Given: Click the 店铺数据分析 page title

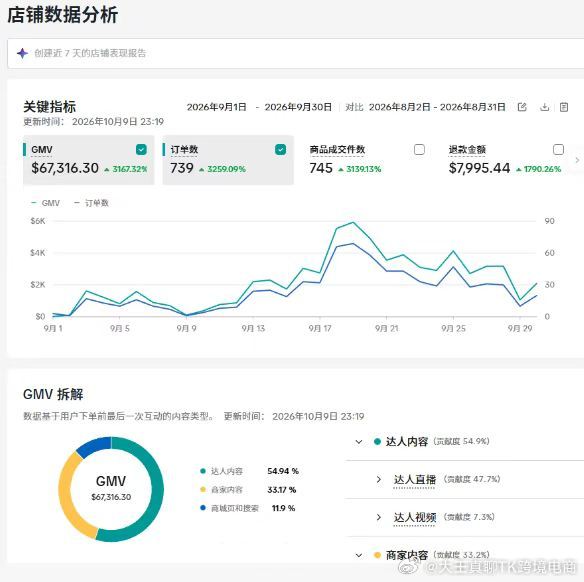Looking at the screenshot, I should (63, 15).
